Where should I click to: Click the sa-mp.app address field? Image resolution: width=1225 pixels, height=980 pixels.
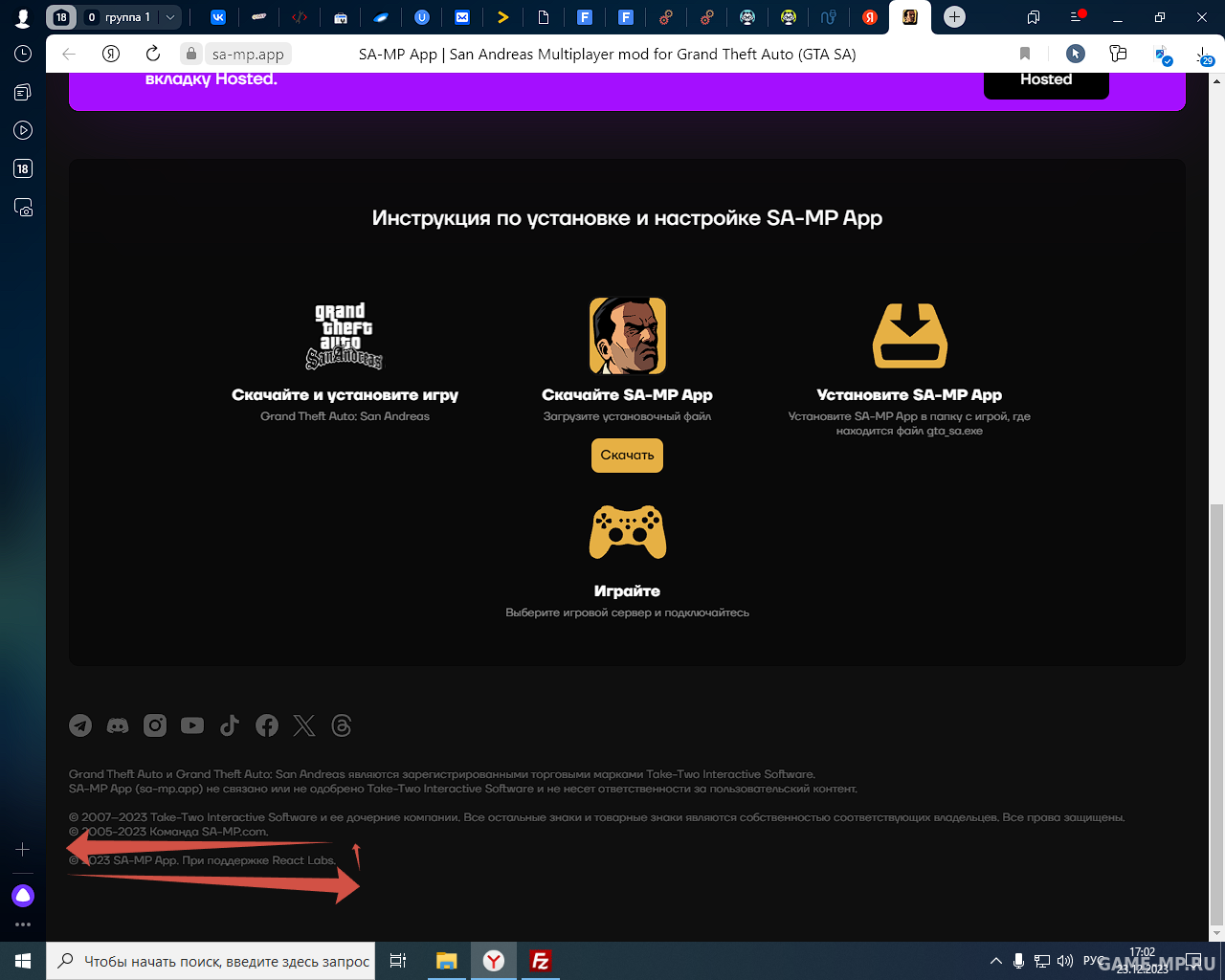tap(248, 55)
